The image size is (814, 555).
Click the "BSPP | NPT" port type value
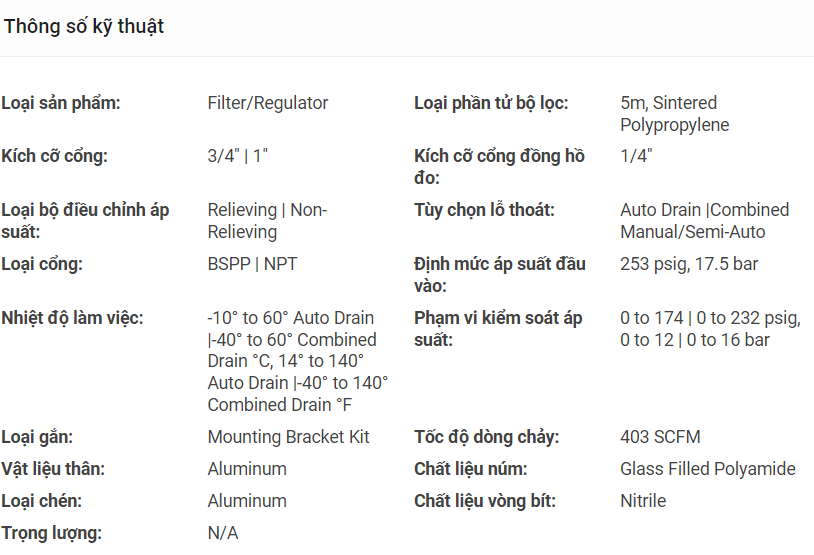252,264
